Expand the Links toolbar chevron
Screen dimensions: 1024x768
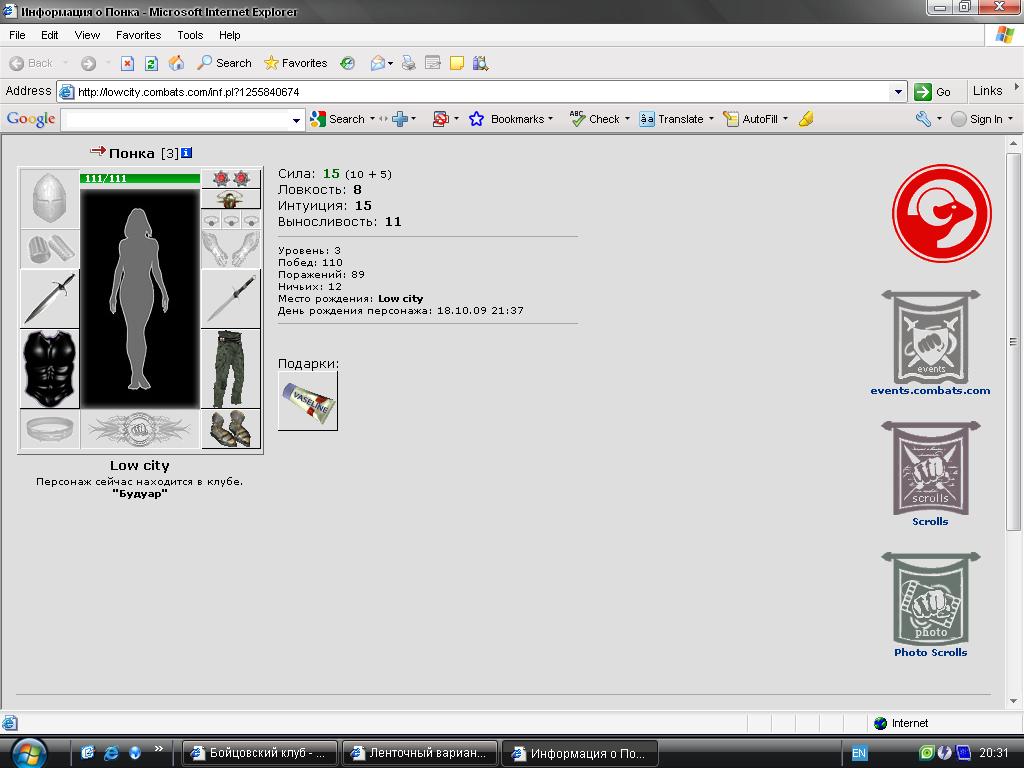(x=1016, y=86)
